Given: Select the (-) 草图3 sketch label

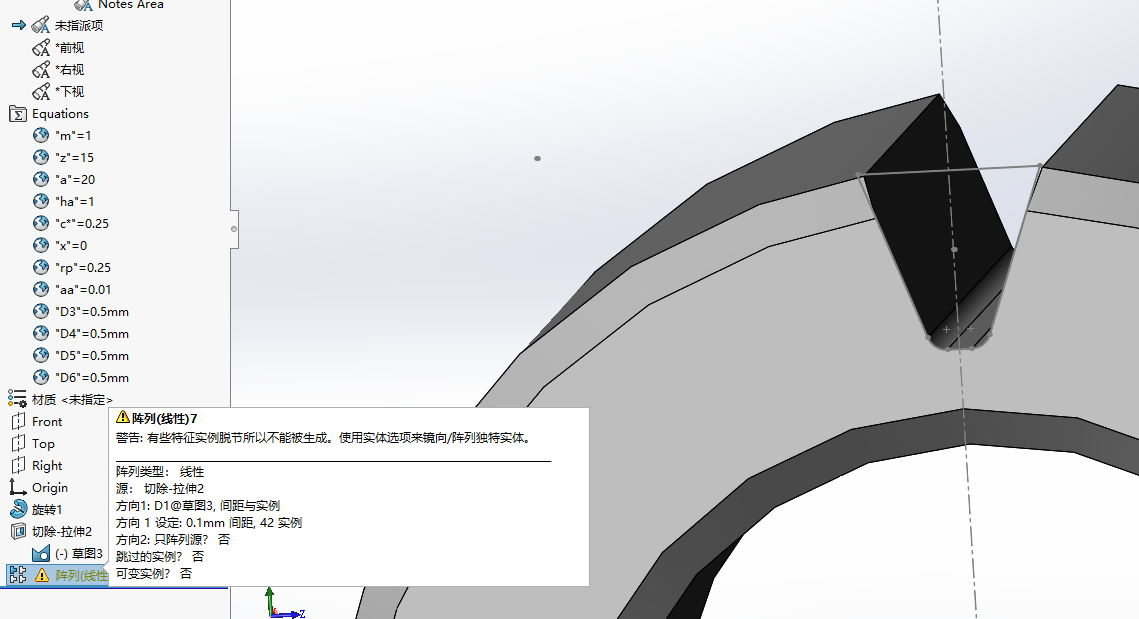Looking at the screenshot, I should [x=78, y=554].
